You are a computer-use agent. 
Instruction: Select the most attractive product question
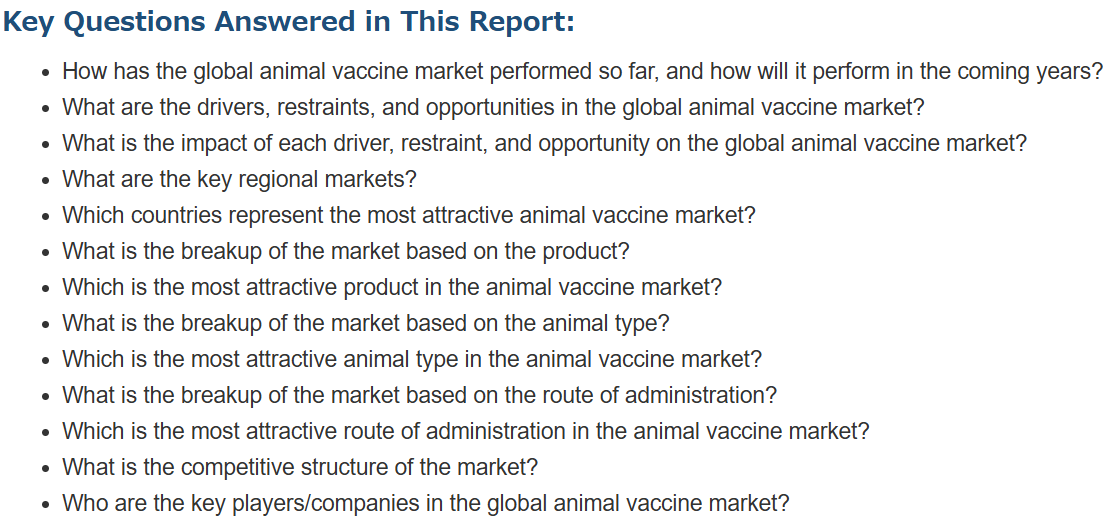point(392,288)
